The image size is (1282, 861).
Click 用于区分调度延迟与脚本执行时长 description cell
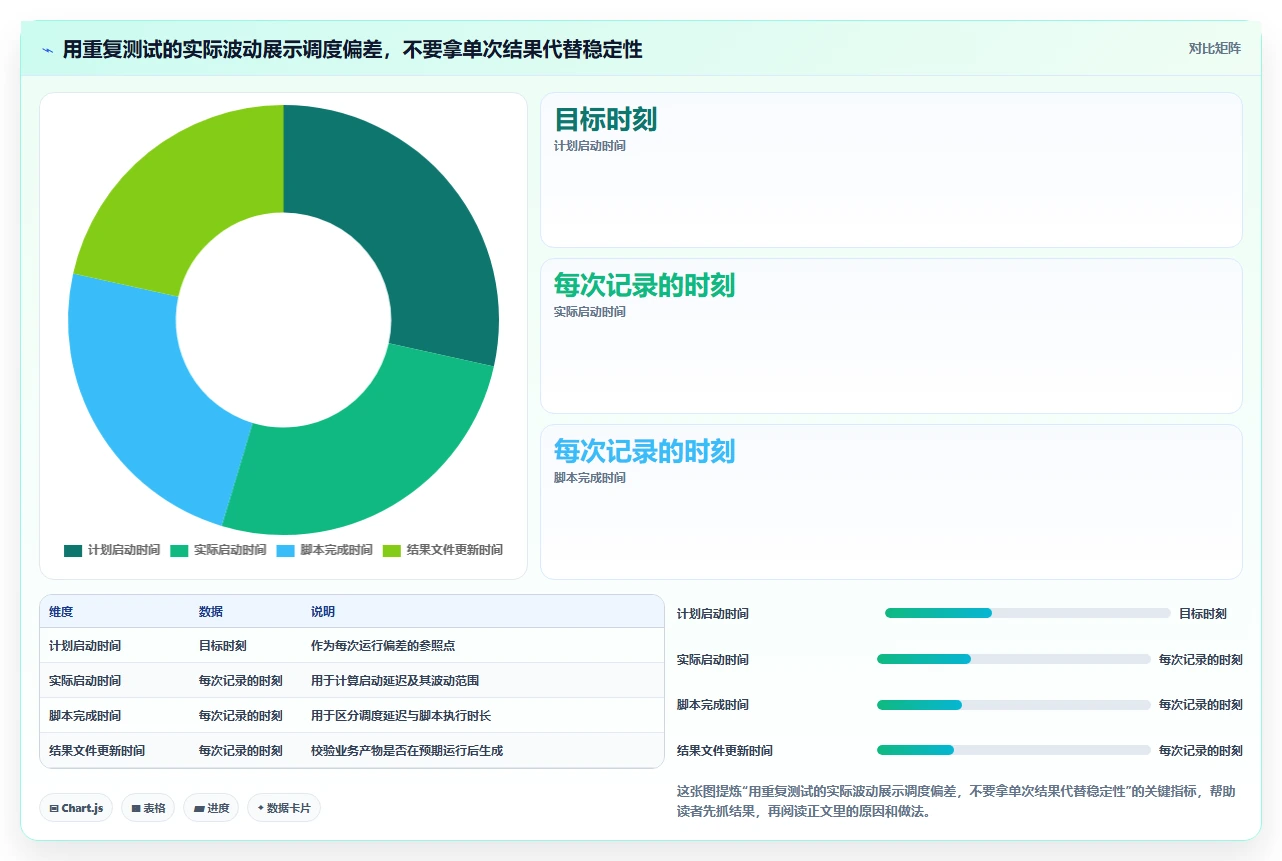(x=401, y=716)
